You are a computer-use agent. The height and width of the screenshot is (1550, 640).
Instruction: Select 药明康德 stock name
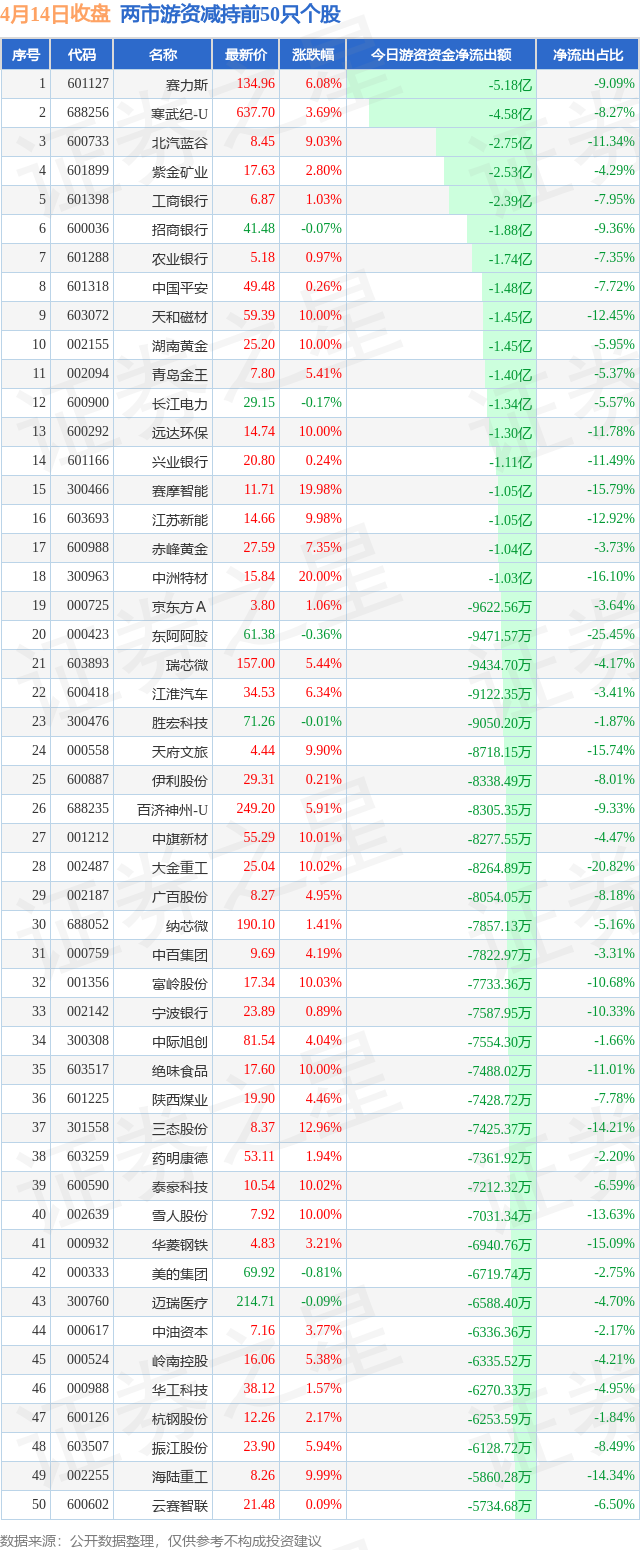coord(180,1158)
